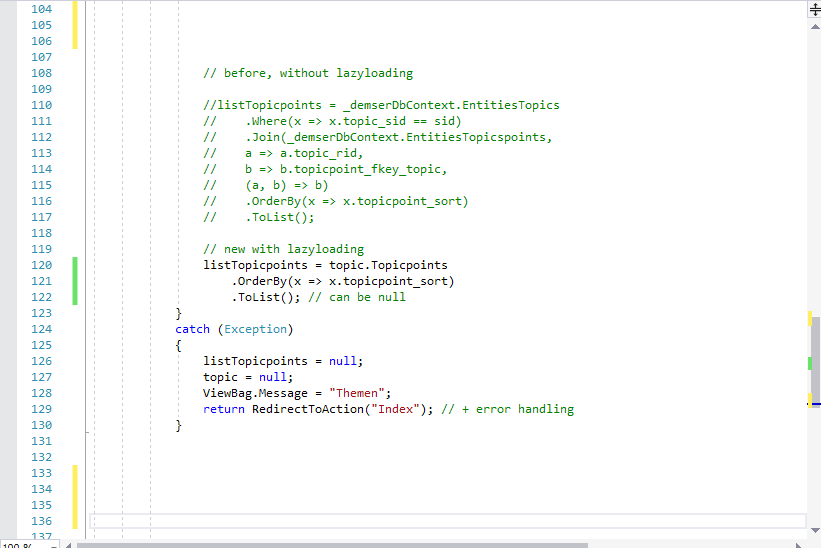The image size is (821, 548).
Task: Click the split editor window handle icon
Action: (815, 9)
